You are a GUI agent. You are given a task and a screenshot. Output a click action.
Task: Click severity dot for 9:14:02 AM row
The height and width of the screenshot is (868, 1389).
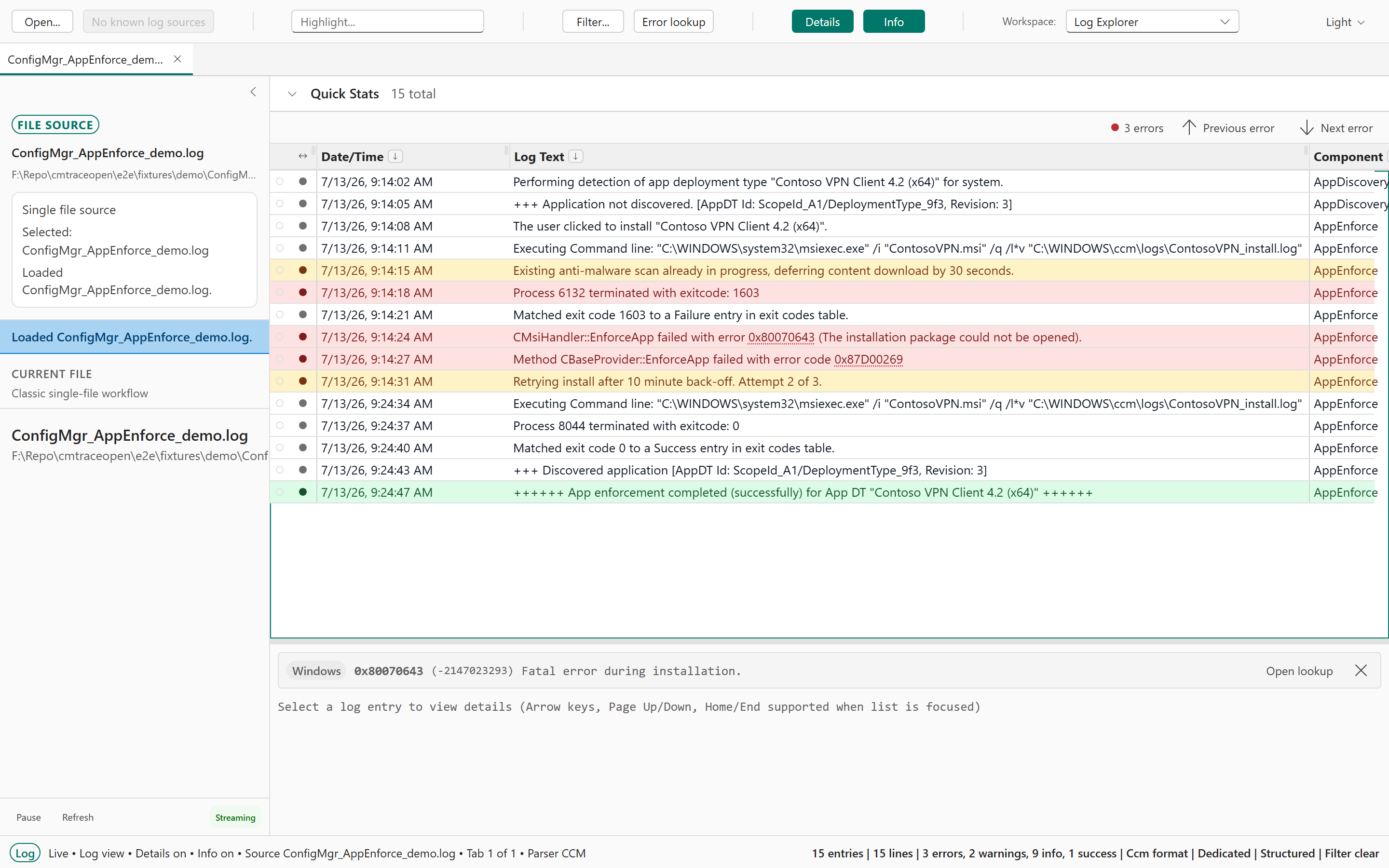(x=302, y=181)
